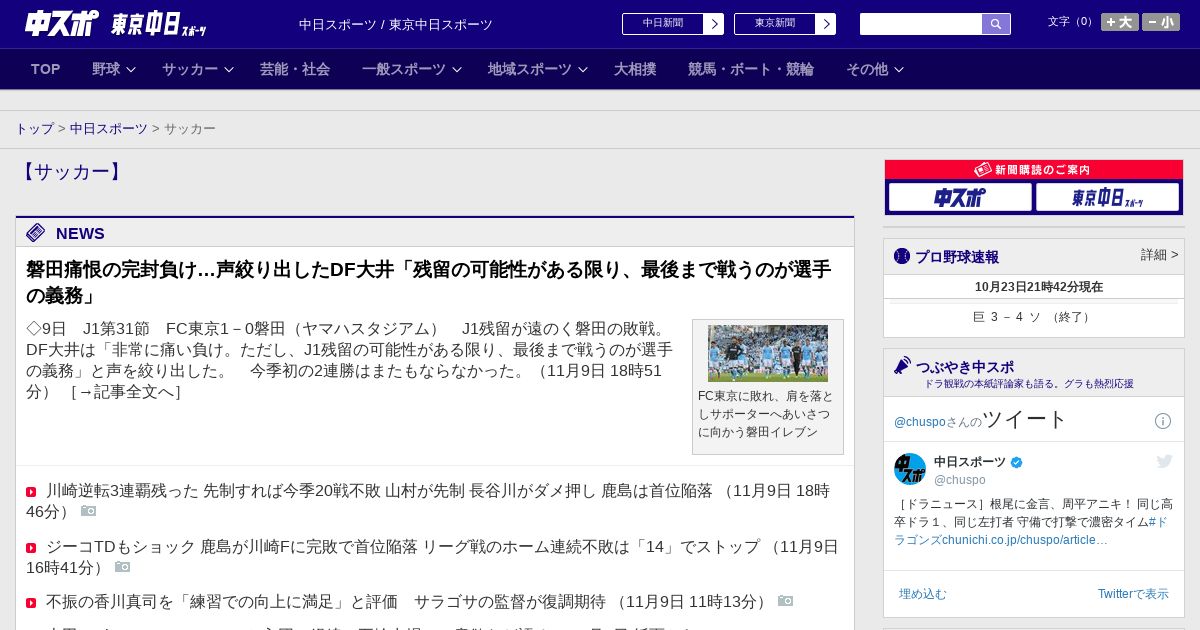
Task: Click red bullet beside 香川真司 article
Action: click(31, 603)
